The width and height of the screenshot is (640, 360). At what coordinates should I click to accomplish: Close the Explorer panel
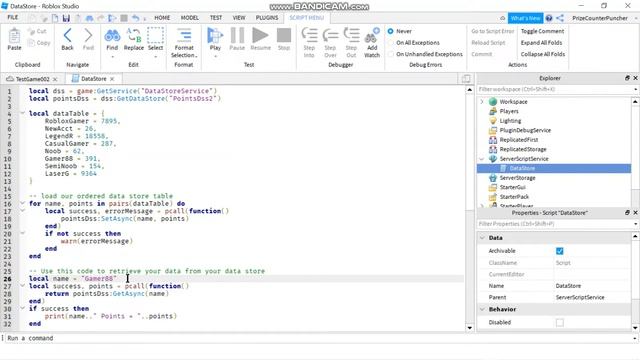[635, 78]
